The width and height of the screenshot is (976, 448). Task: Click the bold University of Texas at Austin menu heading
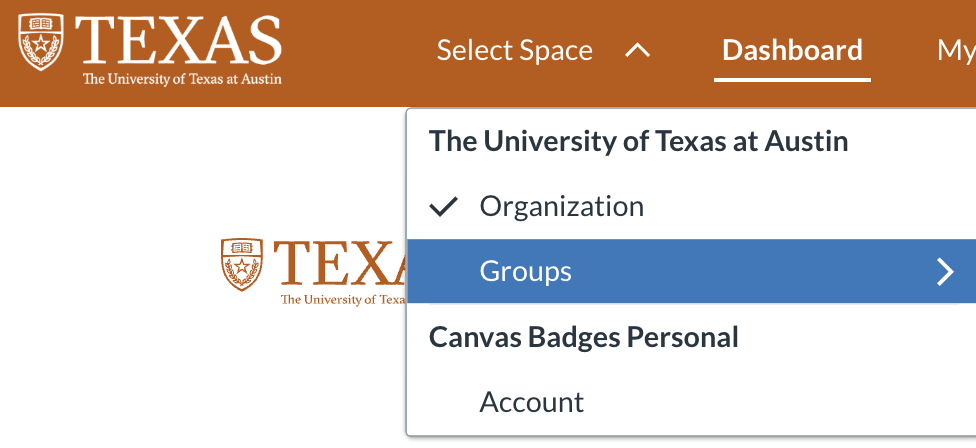(x=638, y=141)
